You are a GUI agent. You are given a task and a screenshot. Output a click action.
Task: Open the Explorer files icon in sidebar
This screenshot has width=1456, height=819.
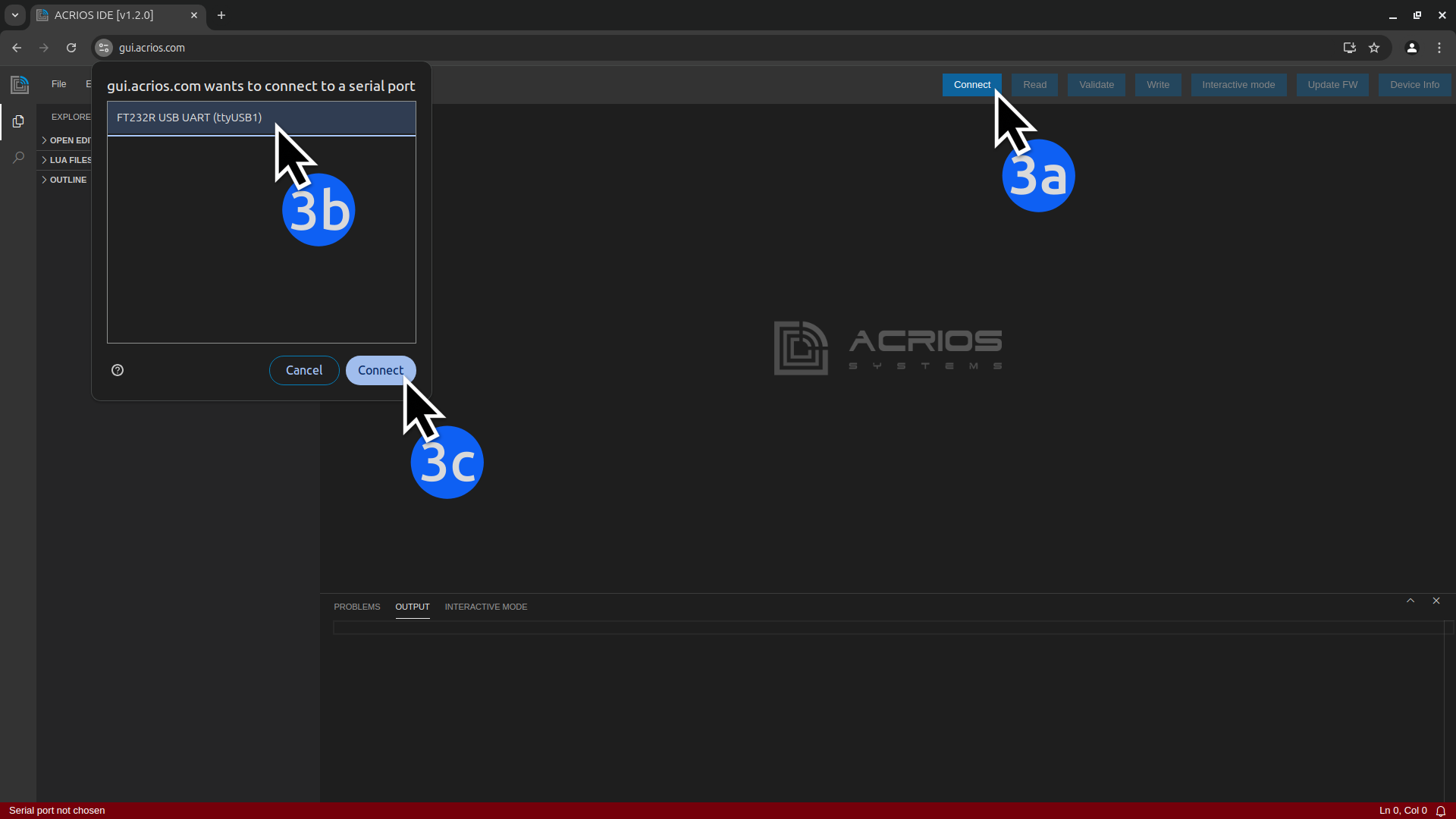tap(18, 121)
